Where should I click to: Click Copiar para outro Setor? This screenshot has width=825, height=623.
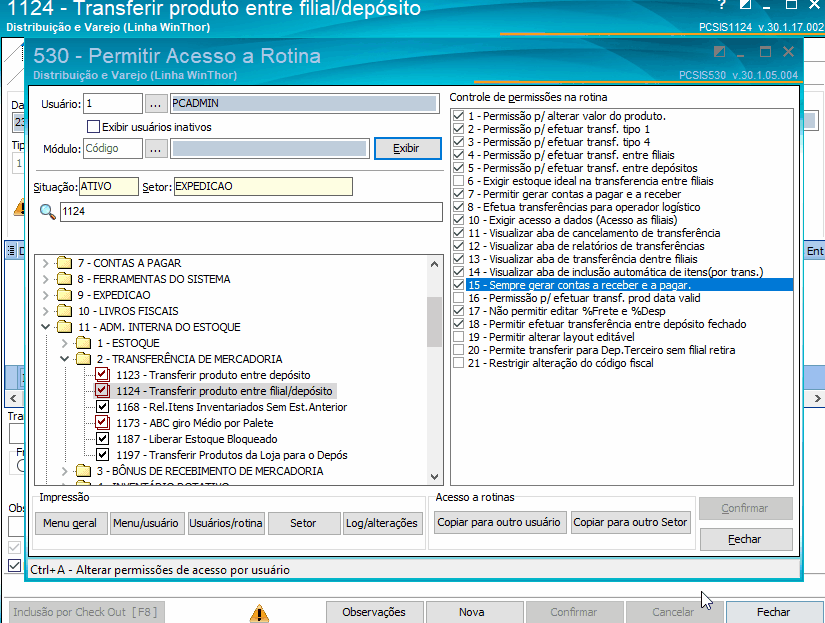(x=630, y=522)
